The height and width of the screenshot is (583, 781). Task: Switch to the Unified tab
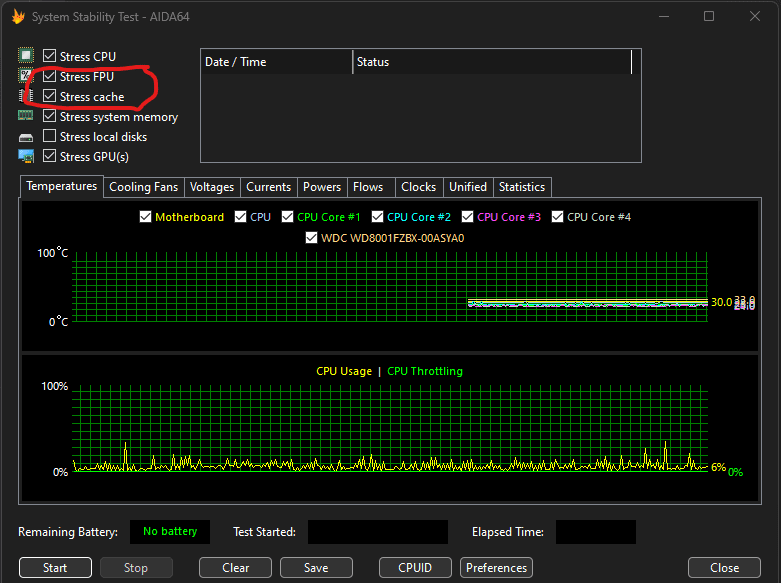tap(468, 187)
